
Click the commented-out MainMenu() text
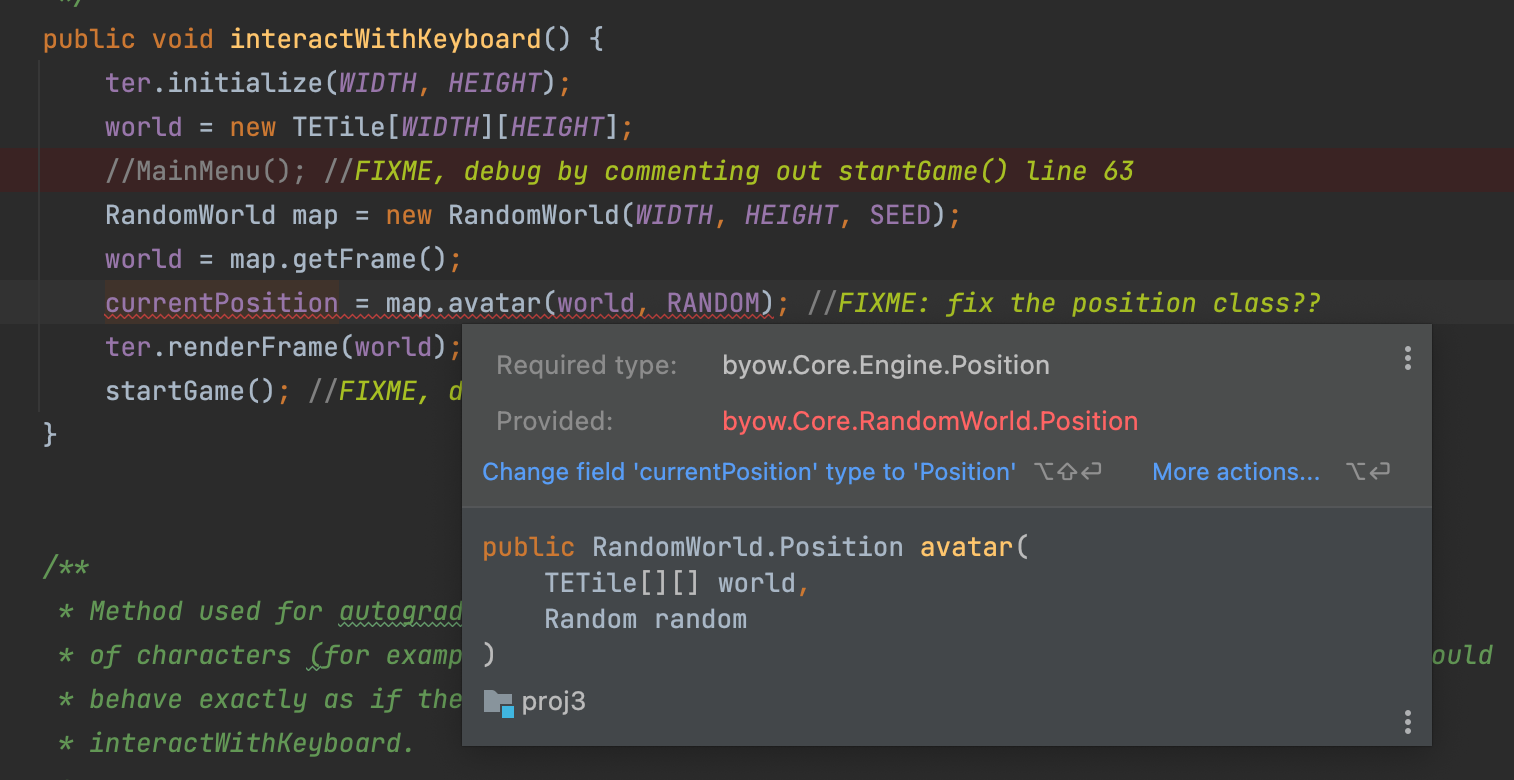coord(205,171)
